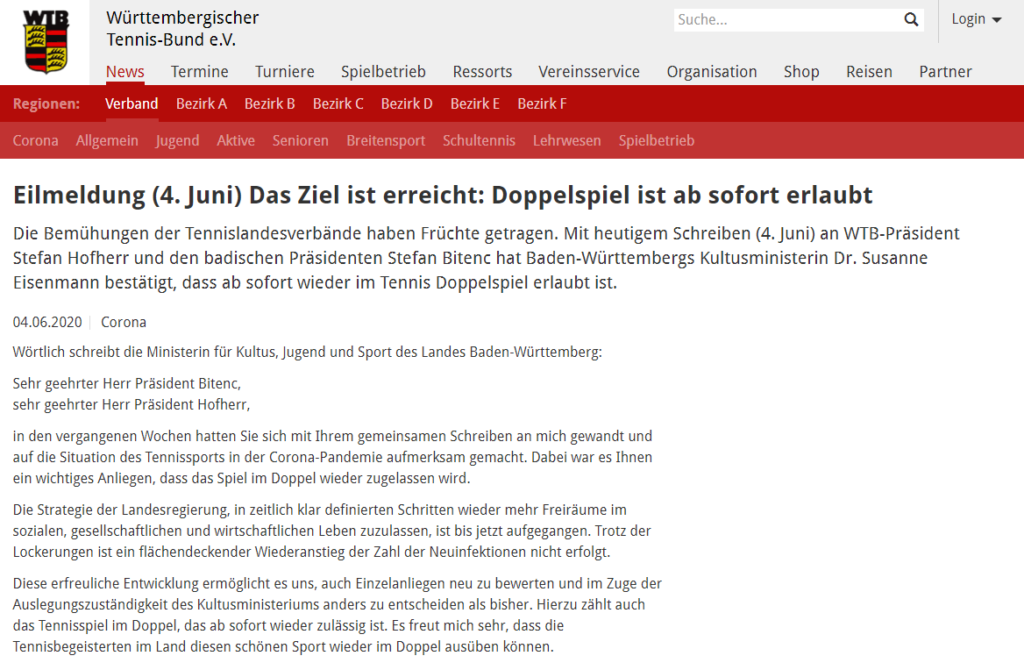Select the Bezirk D region
Viewport: 1024px width, 663px height.
407,104
